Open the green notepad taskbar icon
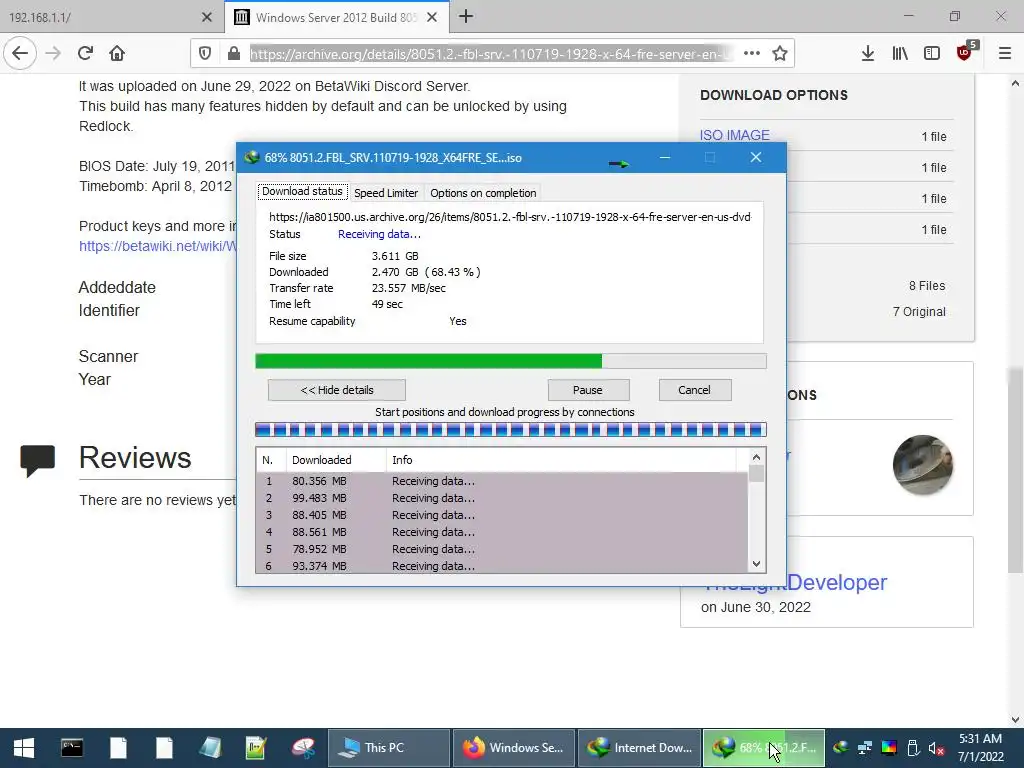 tap(256, 748)
